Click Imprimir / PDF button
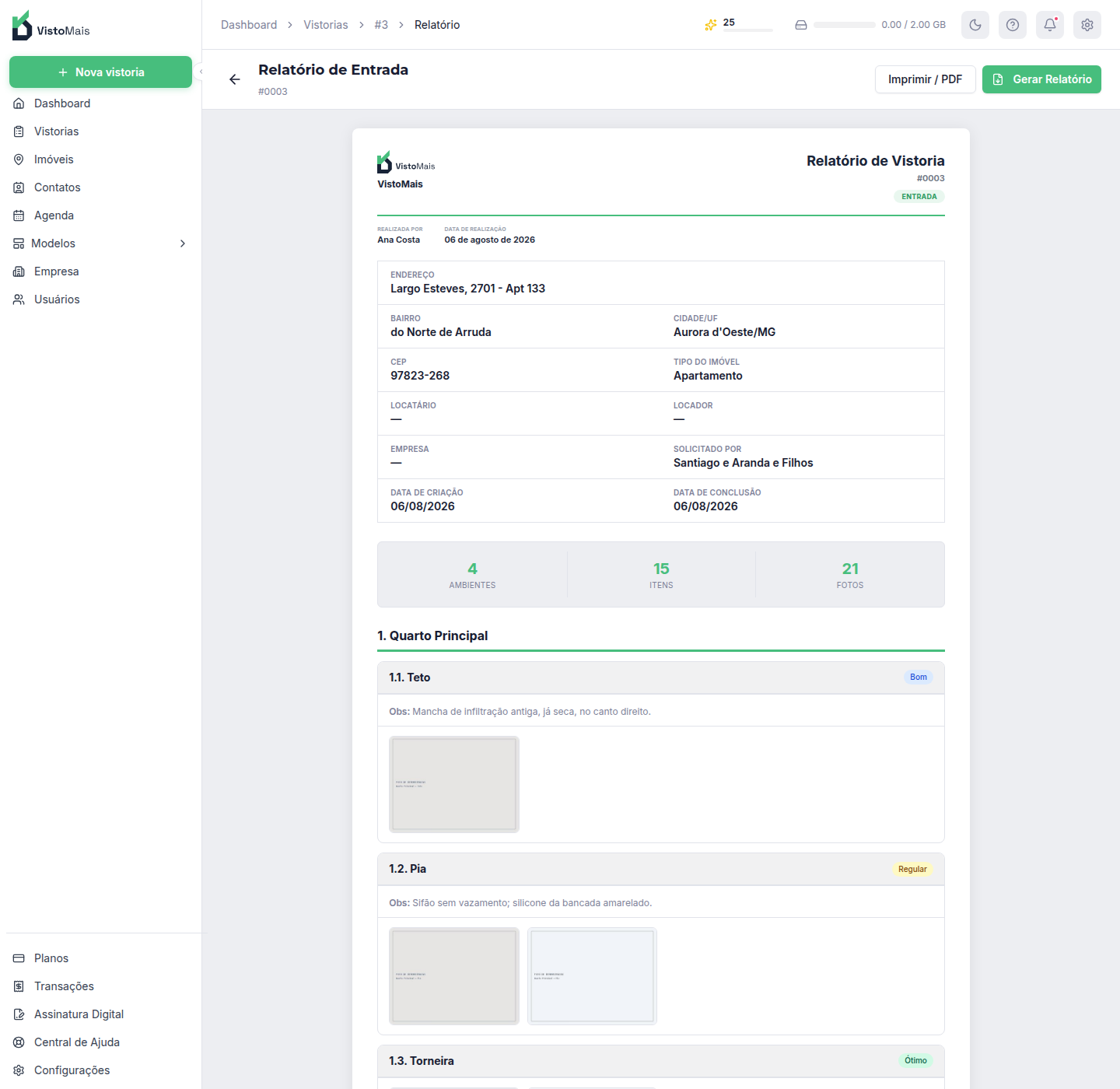This screenshot has height=1089, width=1120. click(x=926, y=79)
